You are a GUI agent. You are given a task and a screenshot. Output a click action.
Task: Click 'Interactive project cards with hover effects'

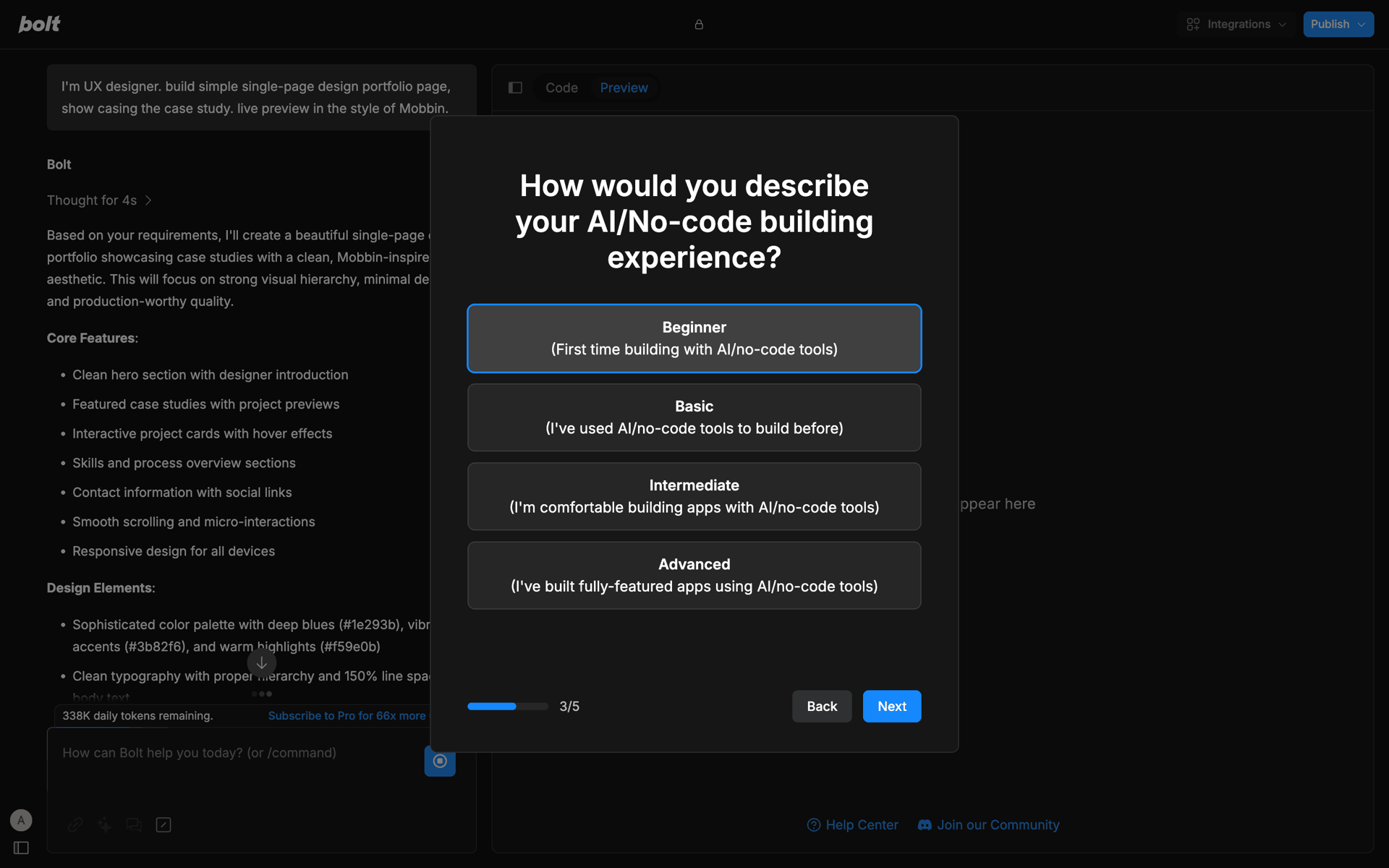click(203, 433)
